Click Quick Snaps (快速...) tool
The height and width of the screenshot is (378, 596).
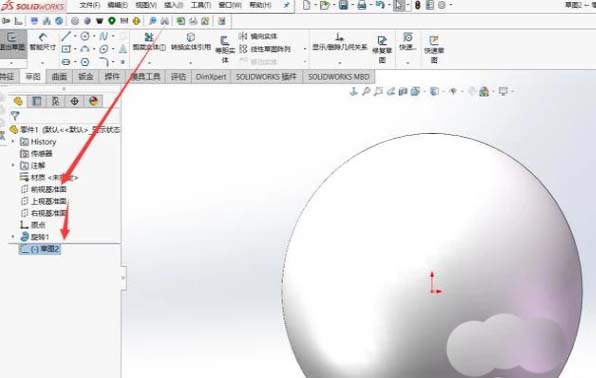tap(407, 42)
